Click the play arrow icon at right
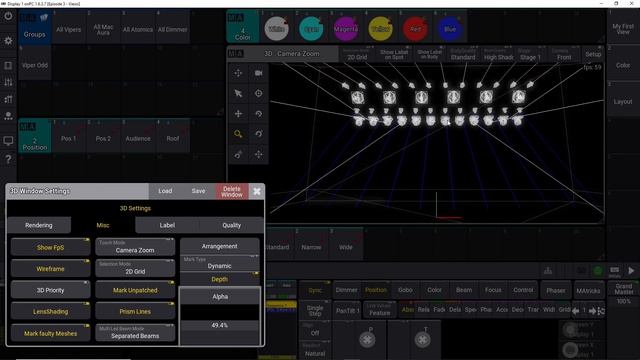Screen dimensions: 640x360 coord(631,270)
